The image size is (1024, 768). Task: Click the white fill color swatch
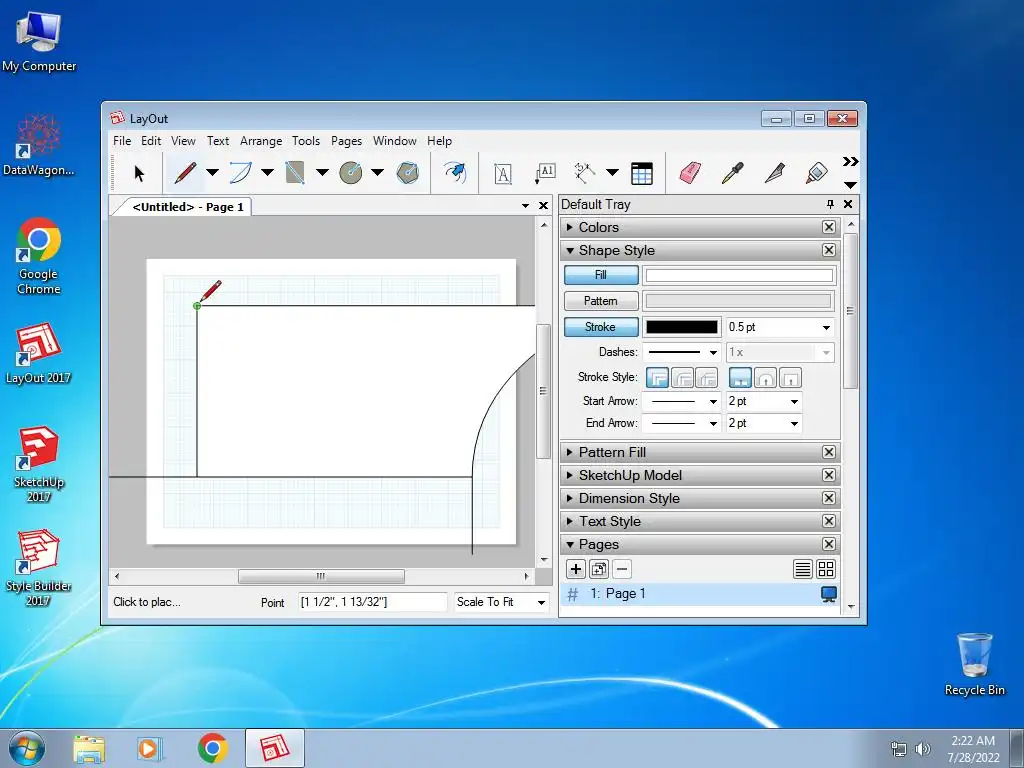coord(739,275)
